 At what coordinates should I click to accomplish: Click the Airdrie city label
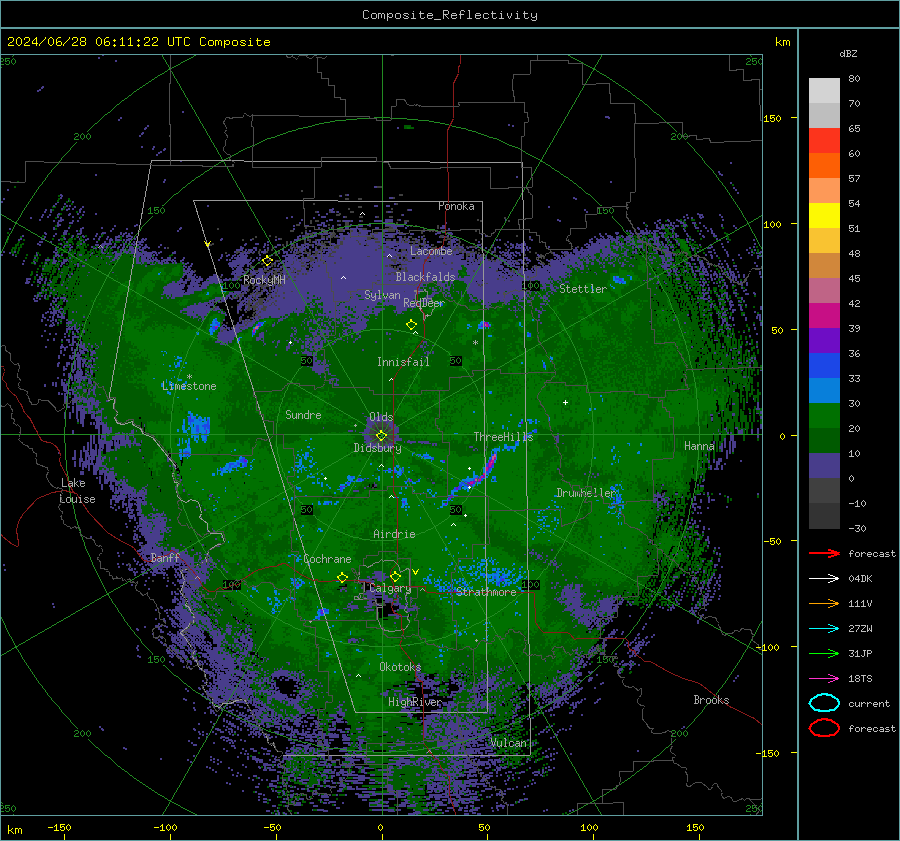pyautogui.click(x=394, y=534)
